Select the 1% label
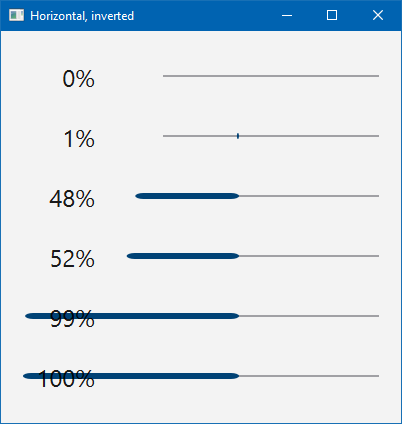Viewport: 402px width, 424px height. pyautogui.click(x=79, y=139)
